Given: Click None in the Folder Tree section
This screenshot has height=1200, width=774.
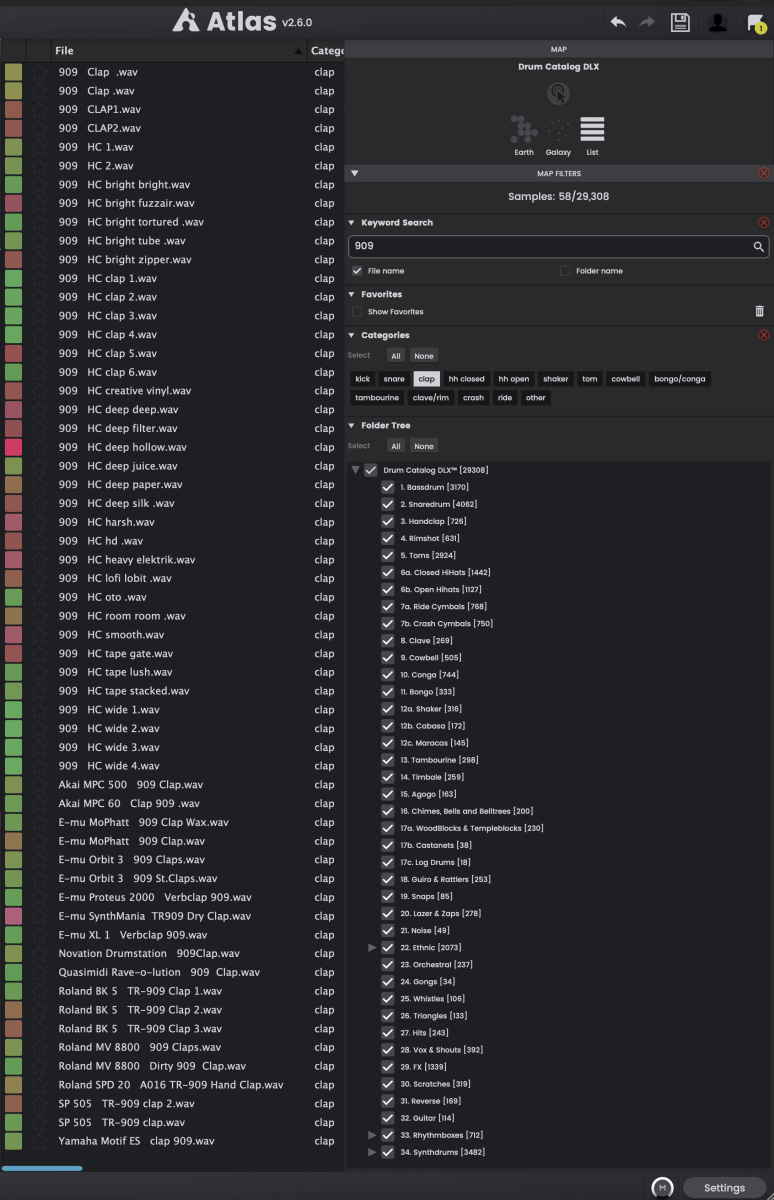Looking at the screenshot, I should (x=424, y=446).
